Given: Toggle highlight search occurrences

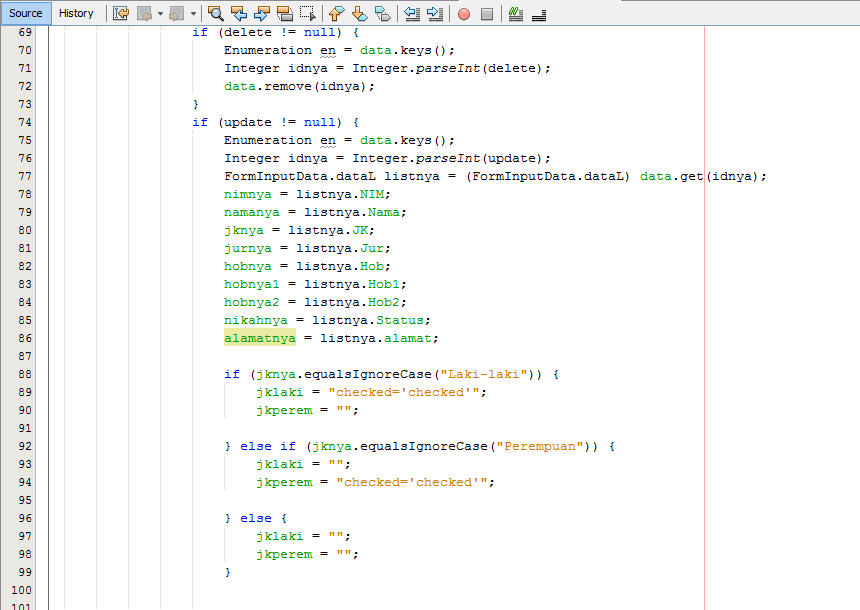Looking at the screenshot, I should pyautogui.click(x=284, y=13).
